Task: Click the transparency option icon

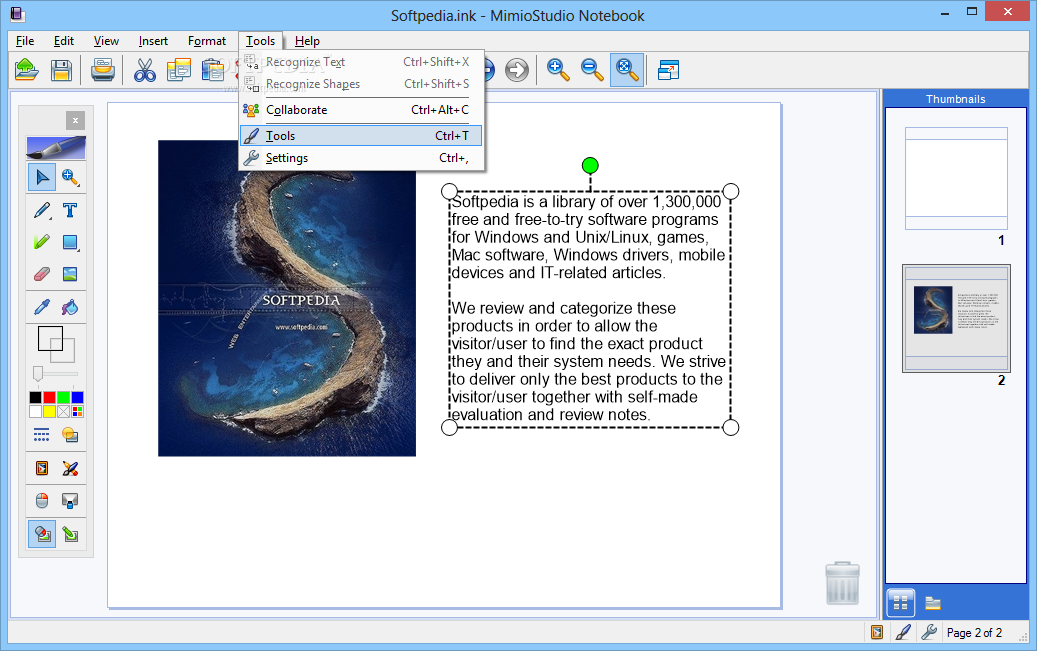Action: tap(70, 435)
